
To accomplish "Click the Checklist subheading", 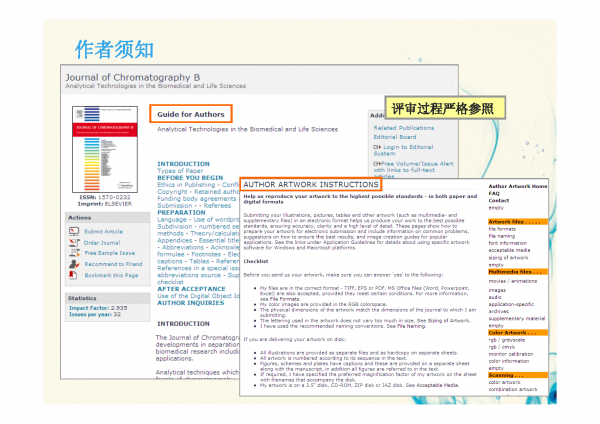I will click(x=256, y=261).
